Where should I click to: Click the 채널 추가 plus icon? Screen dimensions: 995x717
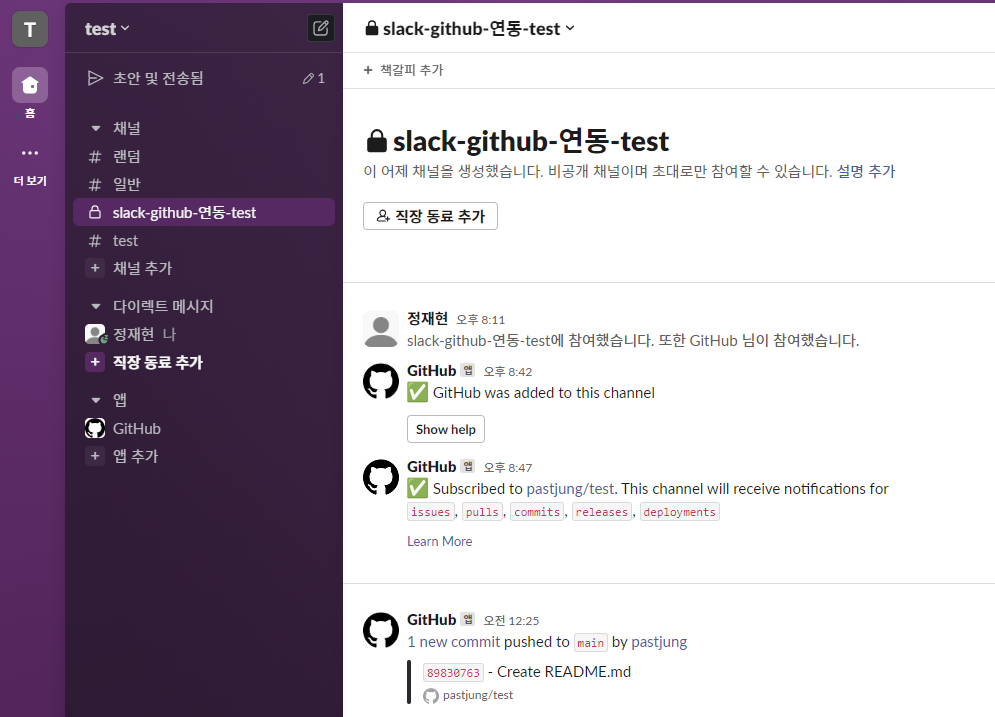pyautogui.click(x=94, y=268)
